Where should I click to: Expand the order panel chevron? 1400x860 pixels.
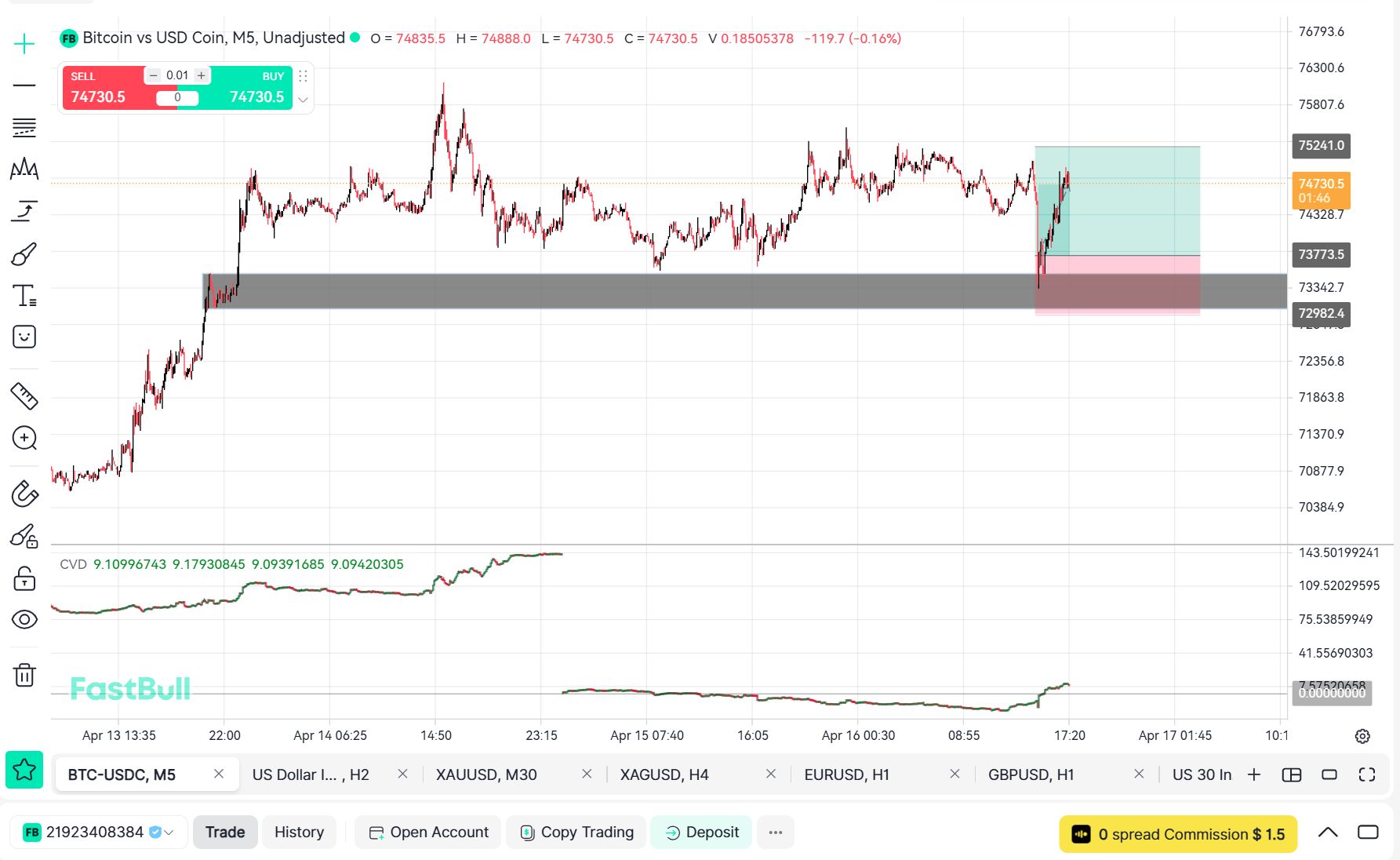point(303,100)
